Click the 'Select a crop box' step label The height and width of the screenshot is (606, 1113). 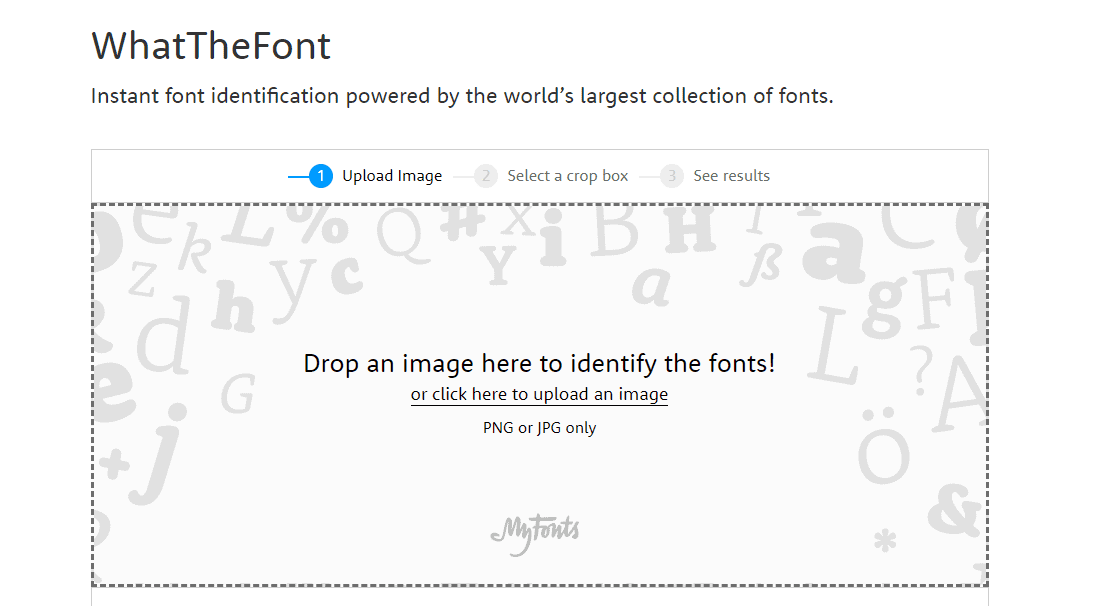click(567, 175)
